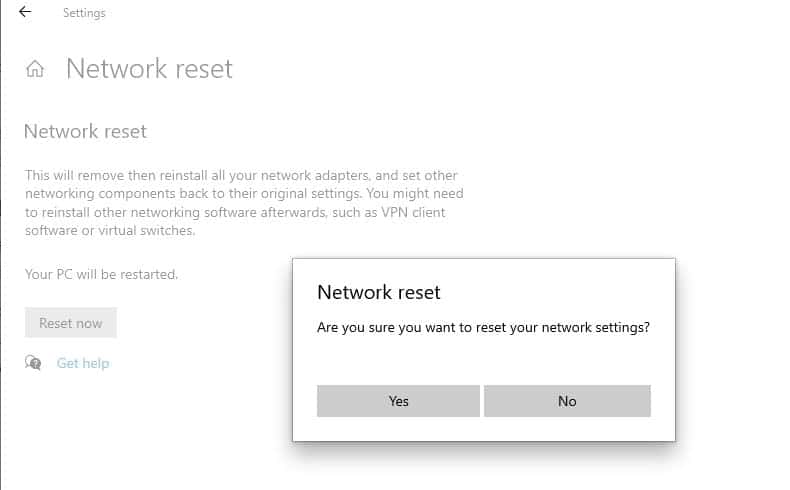This screenshot has width=790, height=490.
Task: Confirm network reset by clicking Yes
Action: [x=398, y=401]
